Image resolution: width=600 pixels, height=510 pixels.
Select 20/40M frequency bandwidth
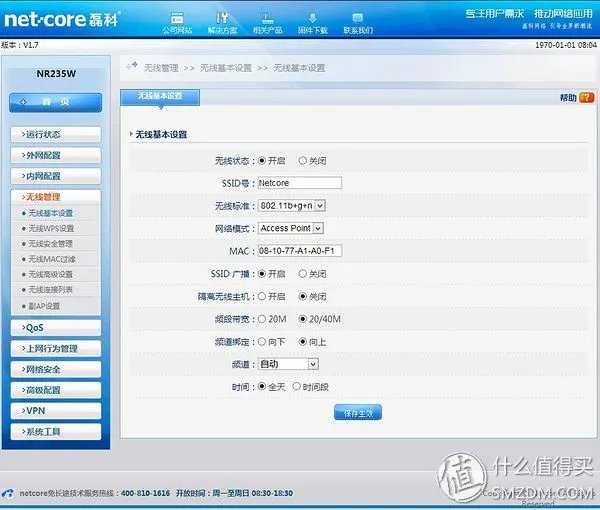pyautogui.click(x=303, y=319)
